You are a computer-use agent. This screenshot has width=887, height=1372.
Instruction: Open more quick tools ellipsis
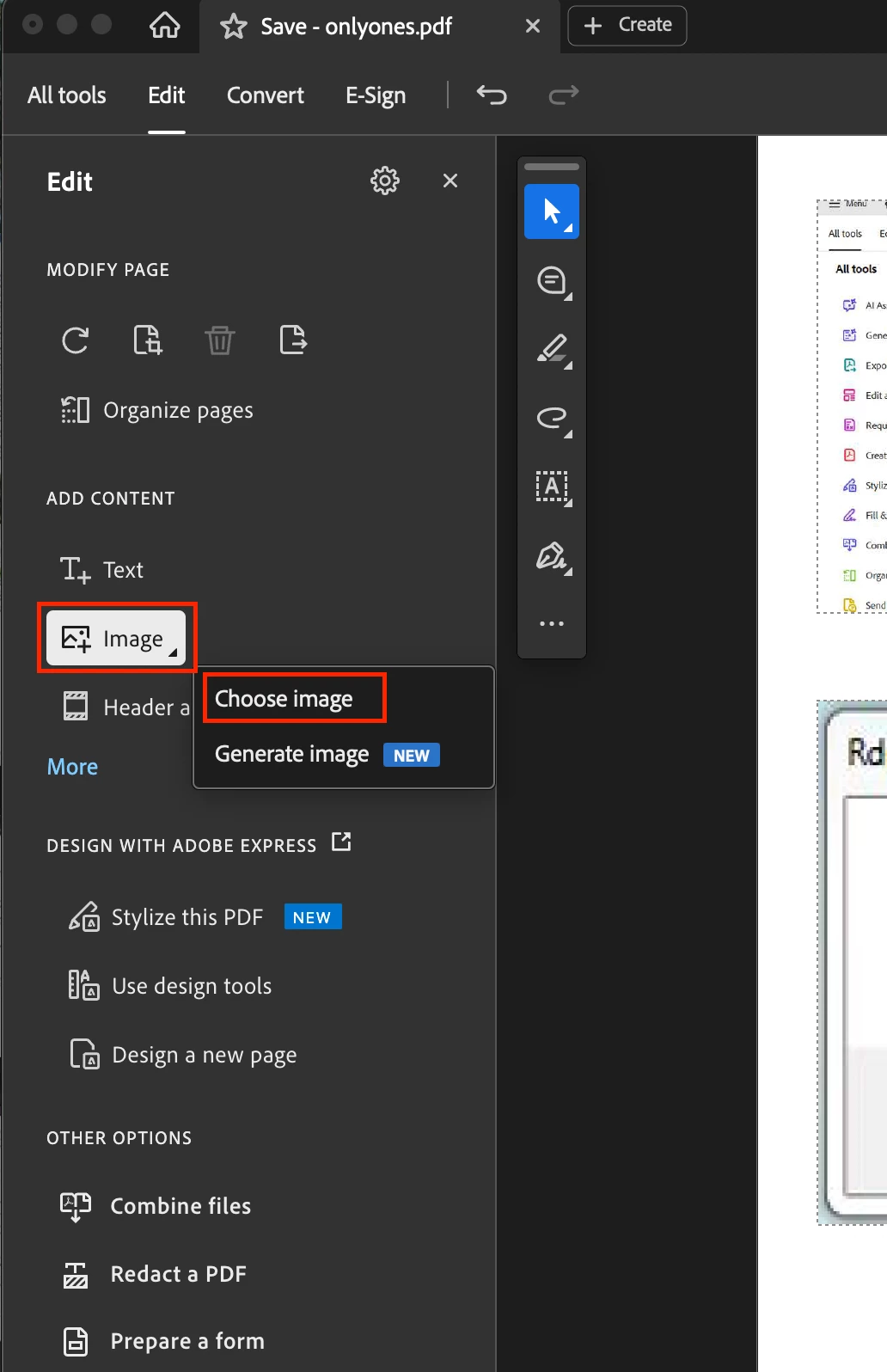click(x=552, y=623)
